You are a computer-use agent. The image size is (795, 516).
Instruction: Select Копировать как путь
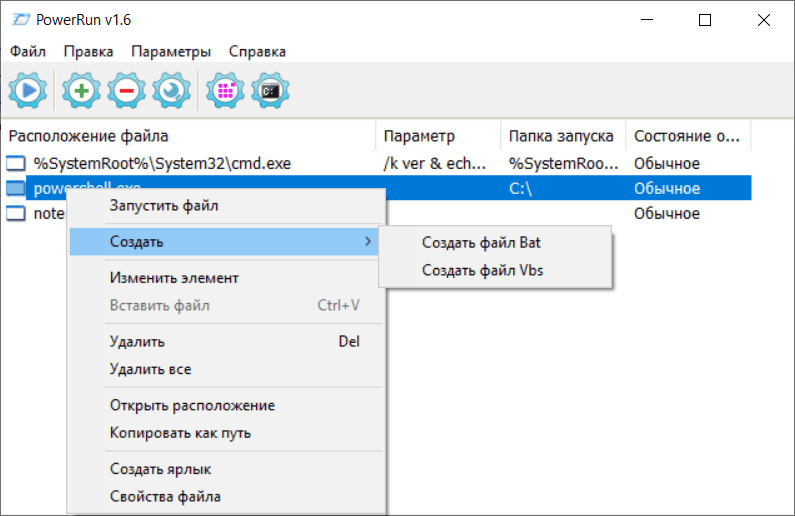pyautogui.click(x=180, y=433)
